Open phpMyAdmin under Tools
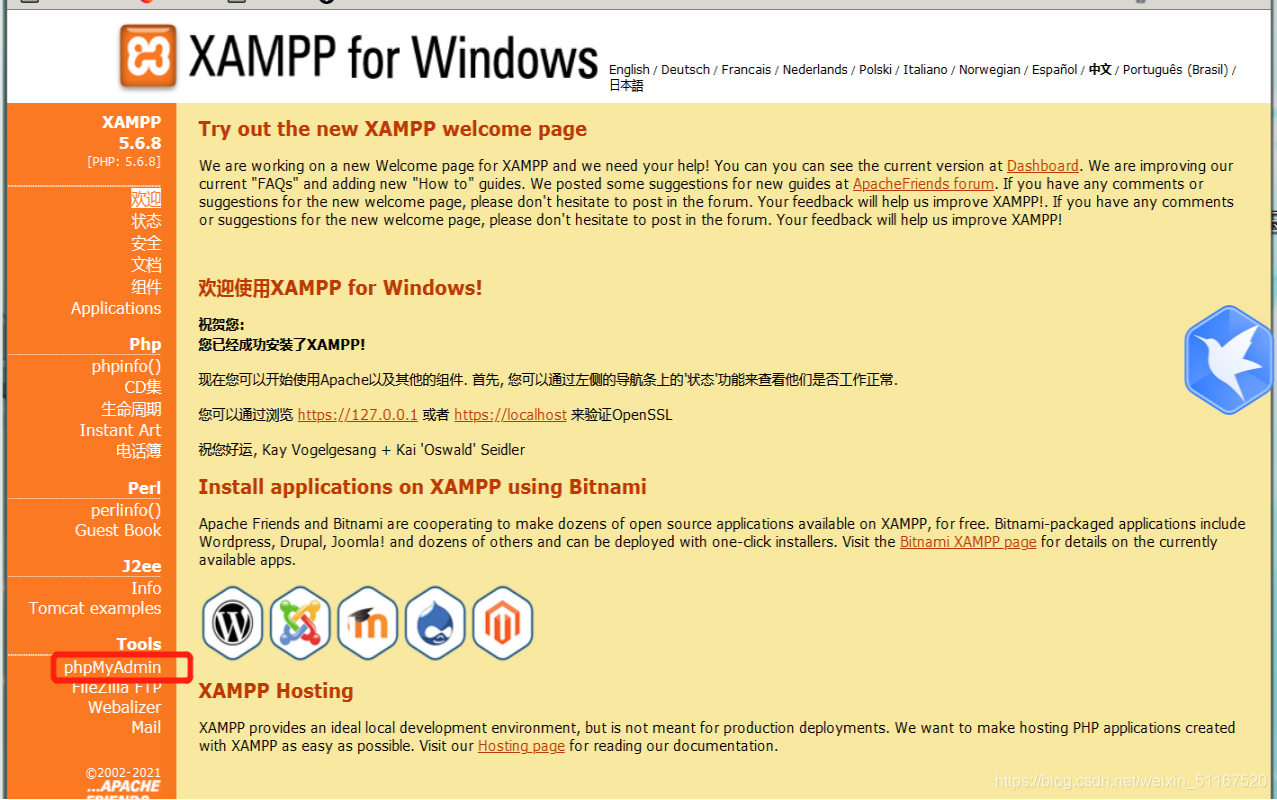The width and height of the screenshot is (1277, 800). [112, 667]
